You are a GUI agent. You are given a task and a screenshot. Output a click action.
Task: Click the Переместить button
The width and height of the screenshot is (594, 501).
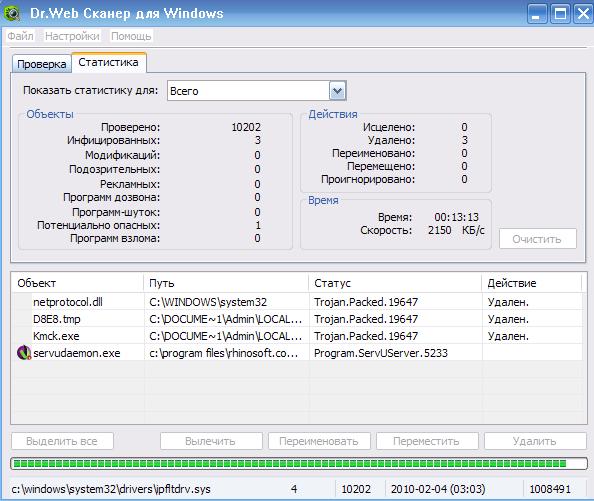427,441
